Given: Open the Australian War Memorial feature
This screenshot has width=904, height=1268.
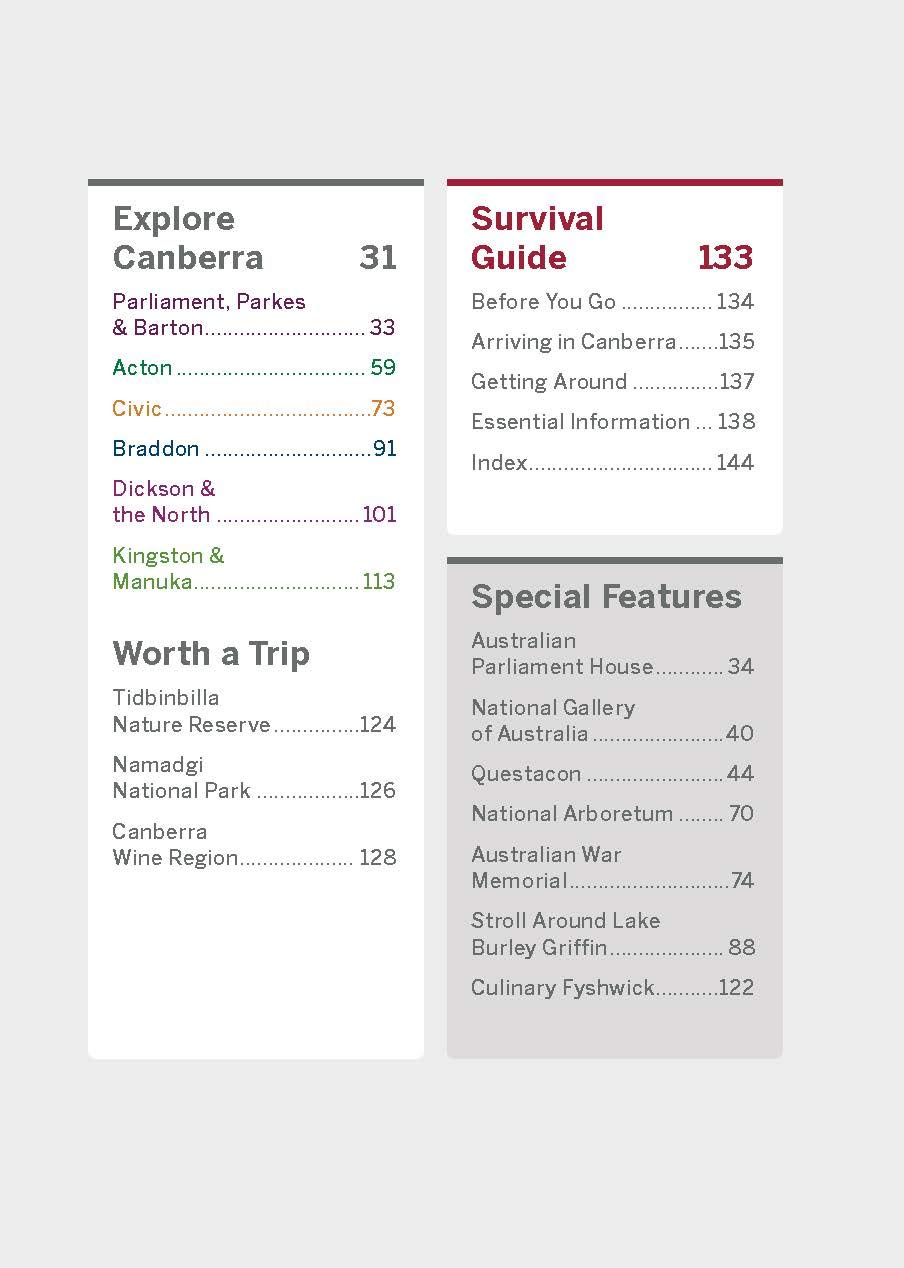Looking at the screenshot, I should [x=612, y=868].
